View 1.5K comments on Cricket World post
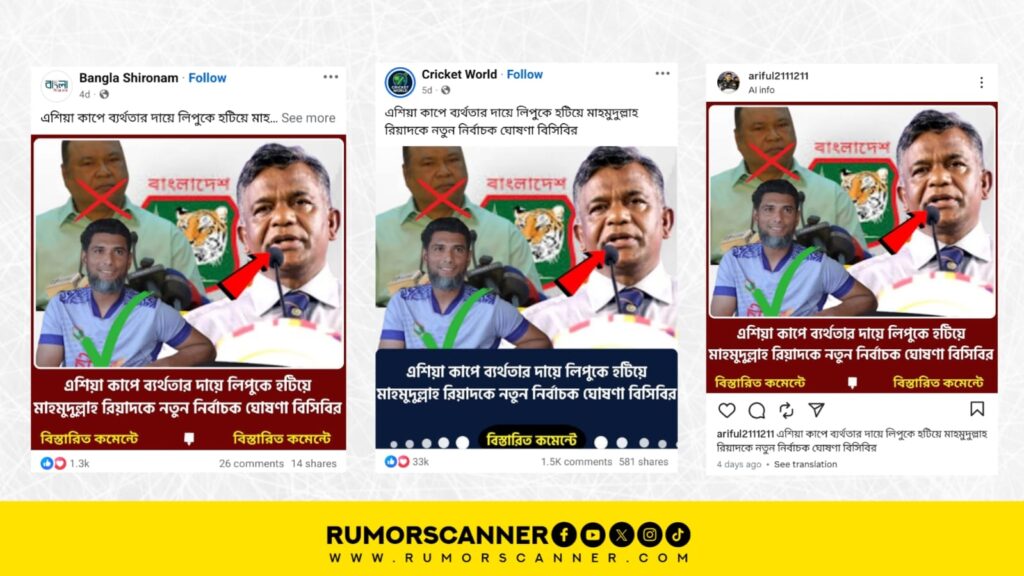The image size is (1024, 576). [x=576, y=462]
